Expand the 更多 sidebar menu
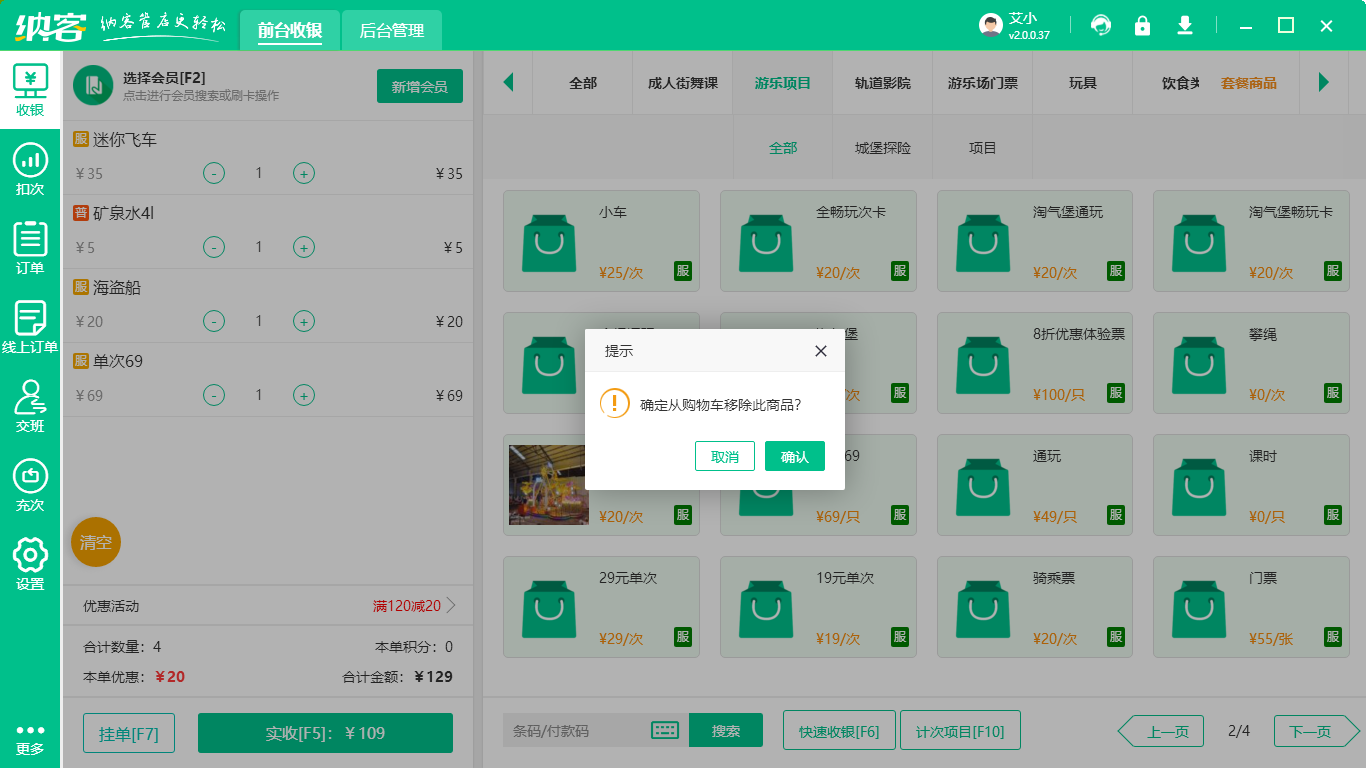 (30, 740)
